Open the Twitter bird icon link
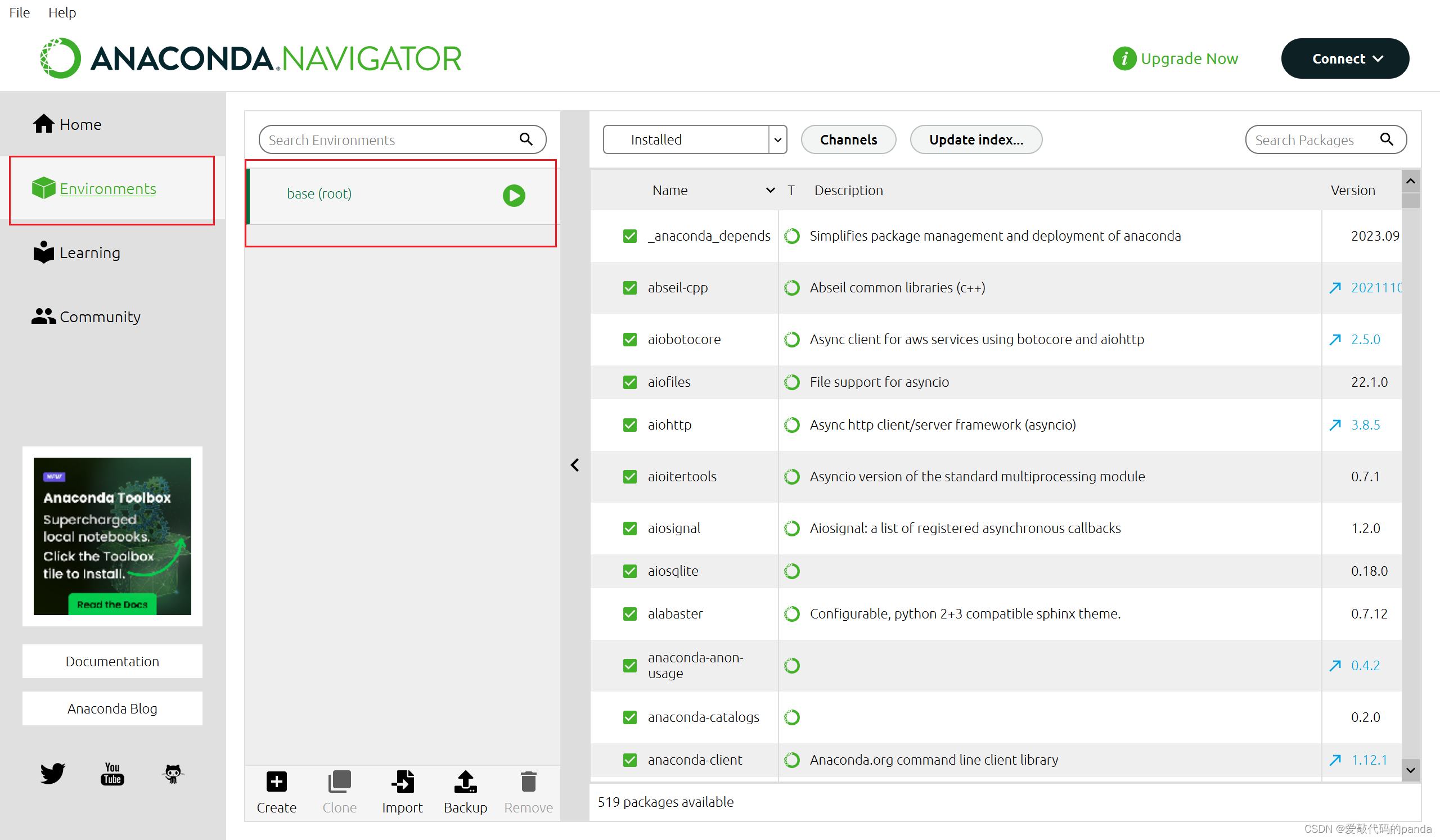The image size is (1440, 840). tap(52, 773)
